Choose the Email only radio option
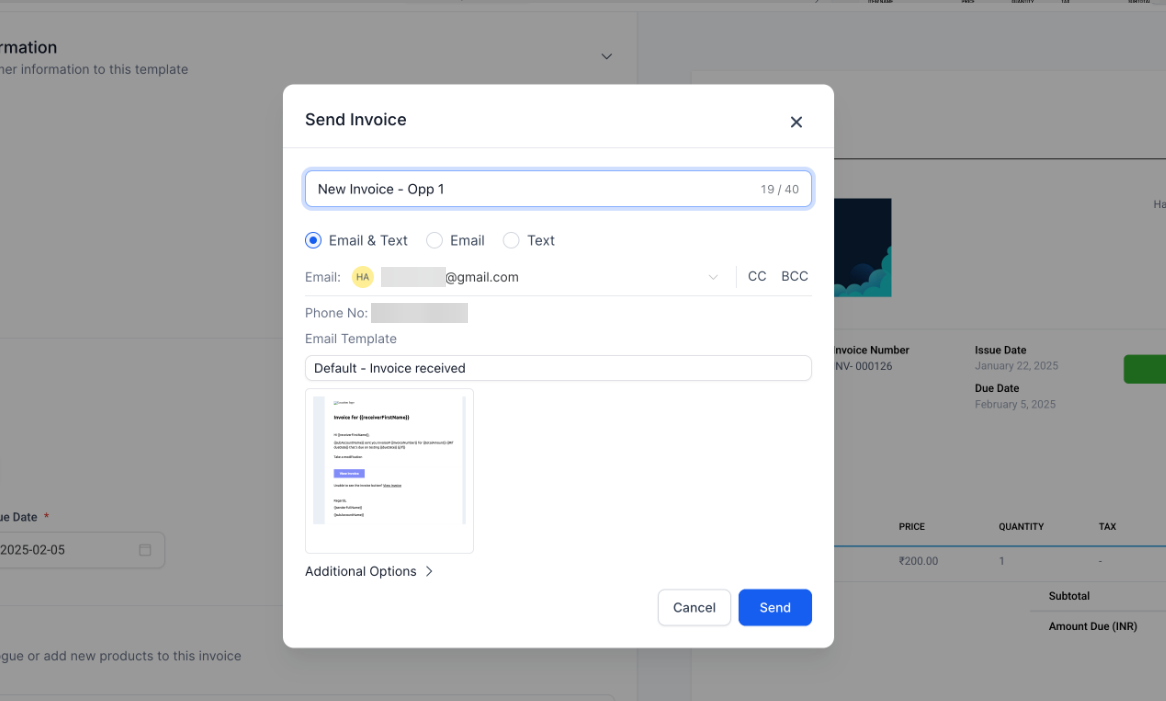 coord(434,240)
